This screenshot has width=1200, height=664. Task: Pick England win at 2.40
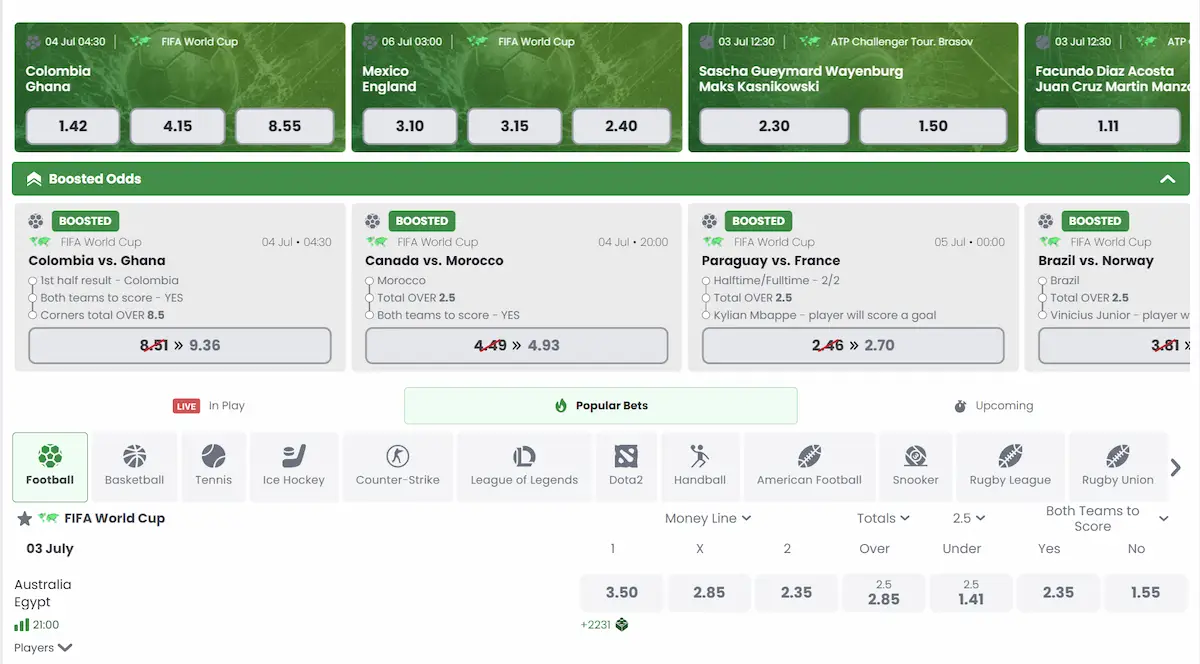621,127
